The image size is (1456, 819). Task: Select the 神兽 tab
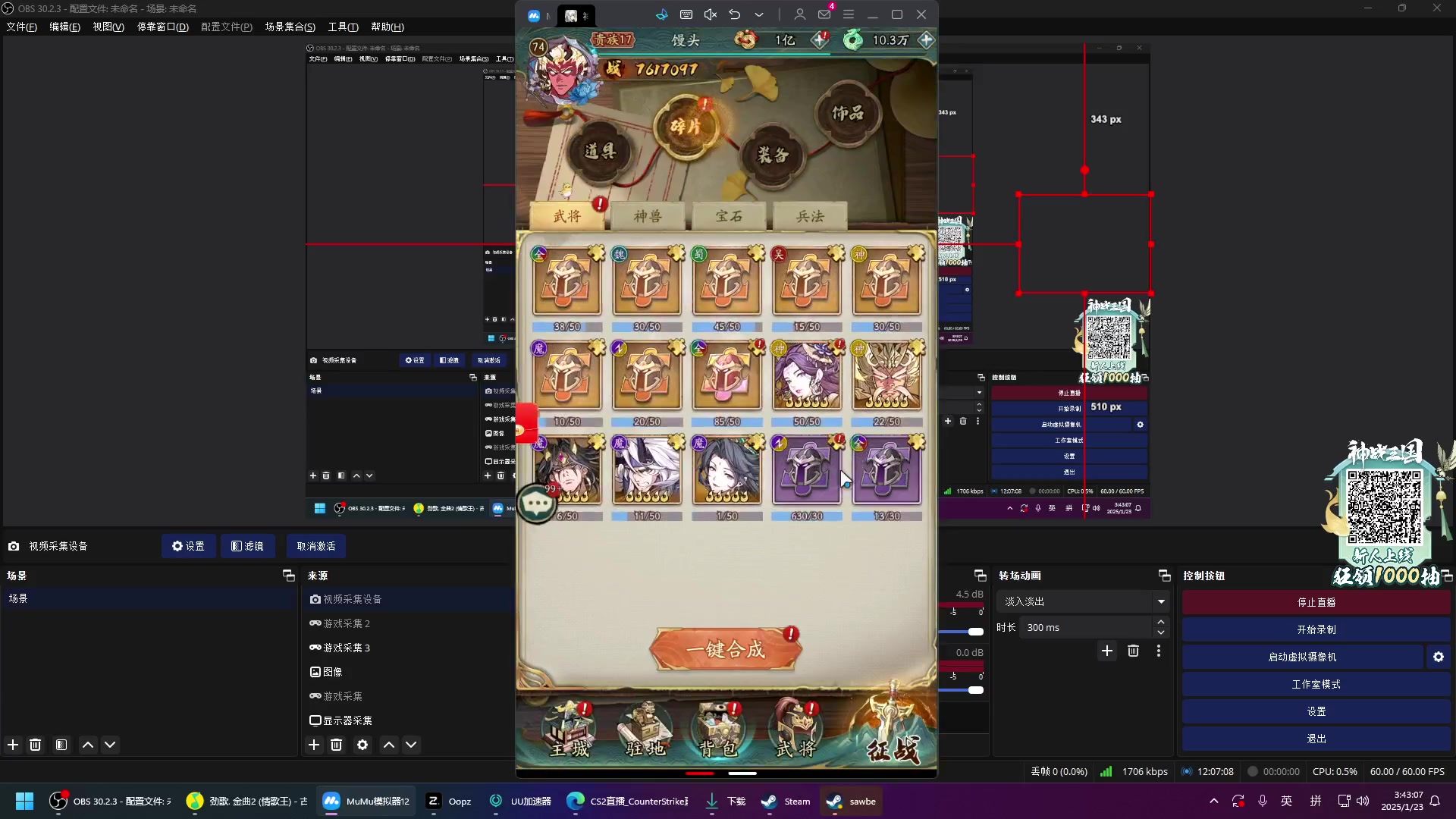(648, 217)
